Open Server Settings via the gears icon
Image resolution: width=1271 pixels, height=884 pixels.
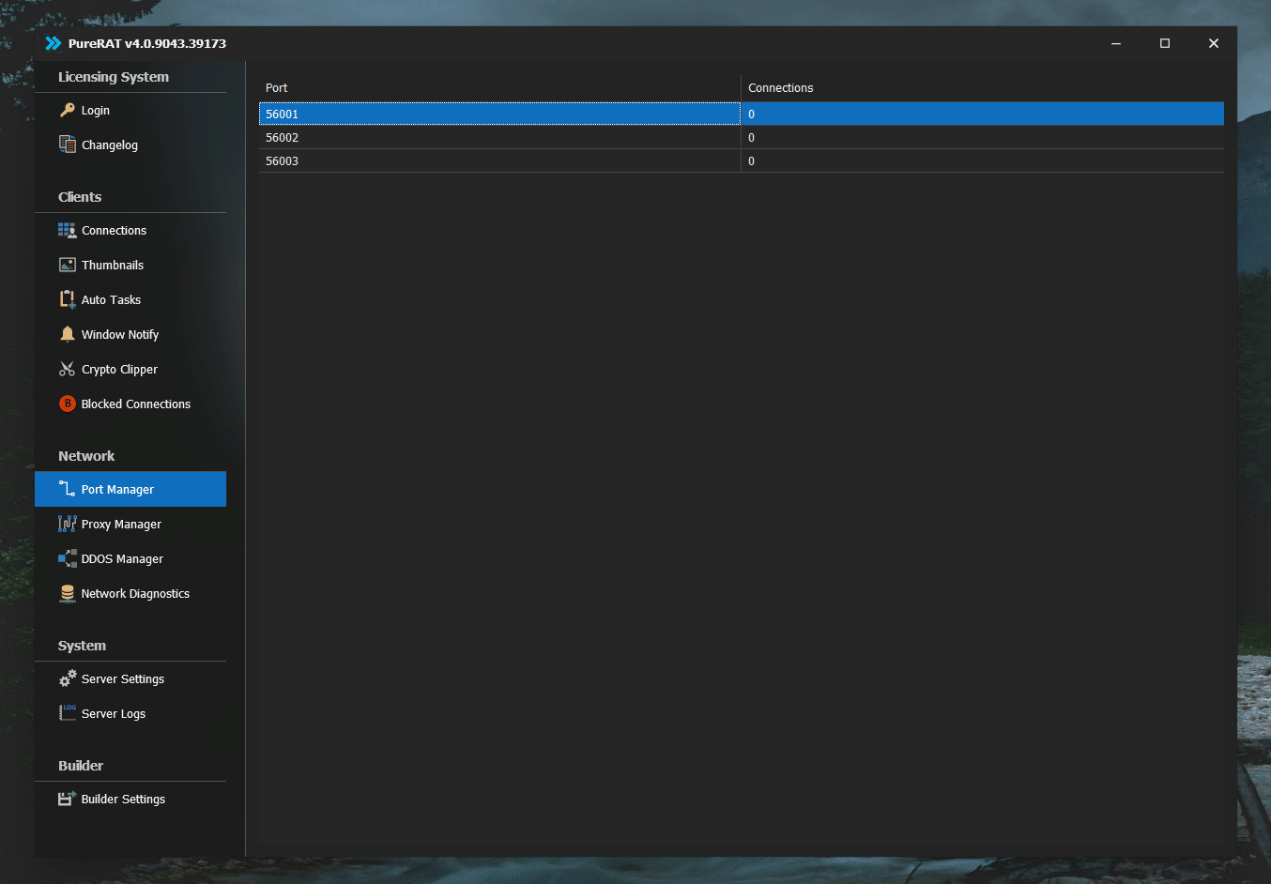coord(67,678)
